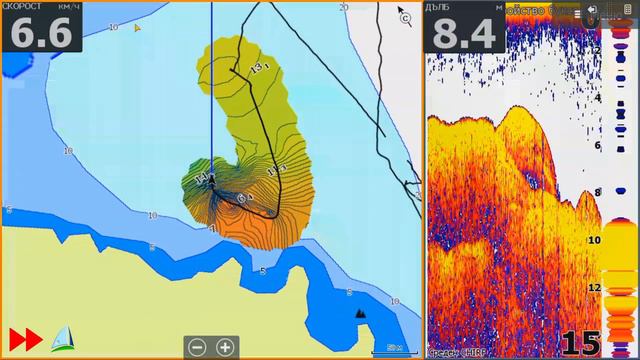The height and width of the screenshot is (360, 640).
Task: Select the small yellow arrow marker on chart
Action: pyautogui.click(x=138, y=28)
